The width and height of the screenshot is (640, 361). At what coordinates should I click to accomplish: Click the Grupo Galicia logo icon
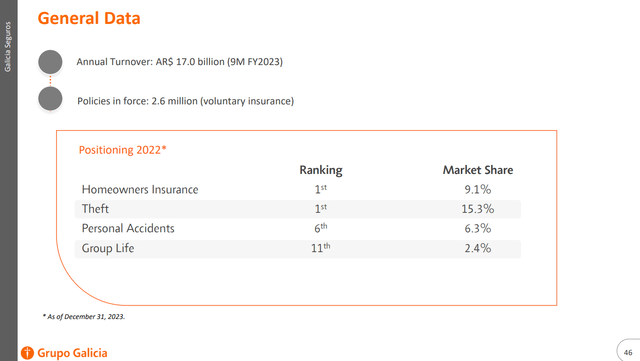[x=27, y=353]
